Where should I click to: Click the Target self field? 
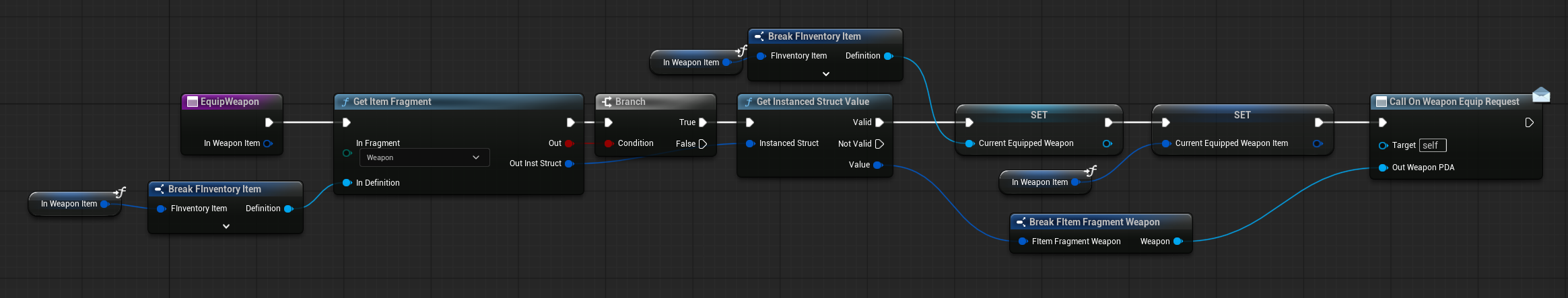(x=1432, y=145)
